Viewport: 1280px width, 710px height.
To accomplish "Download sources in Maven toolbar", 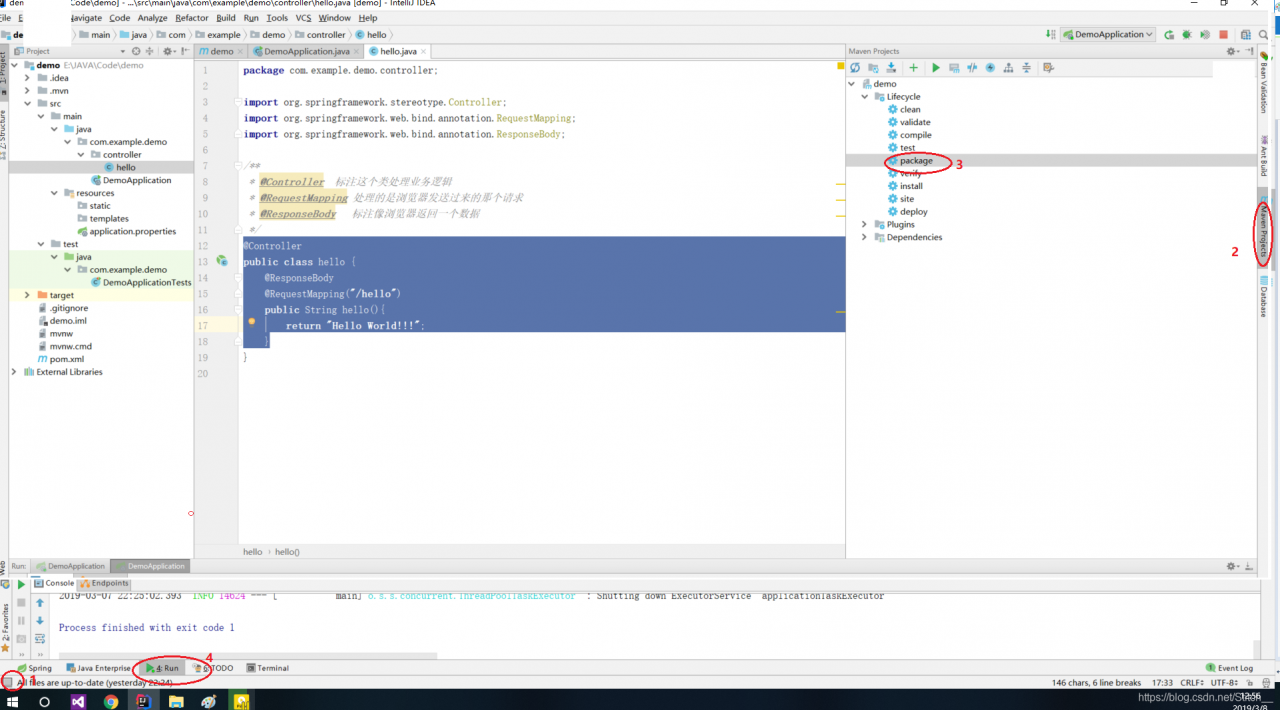I will 891,68.
